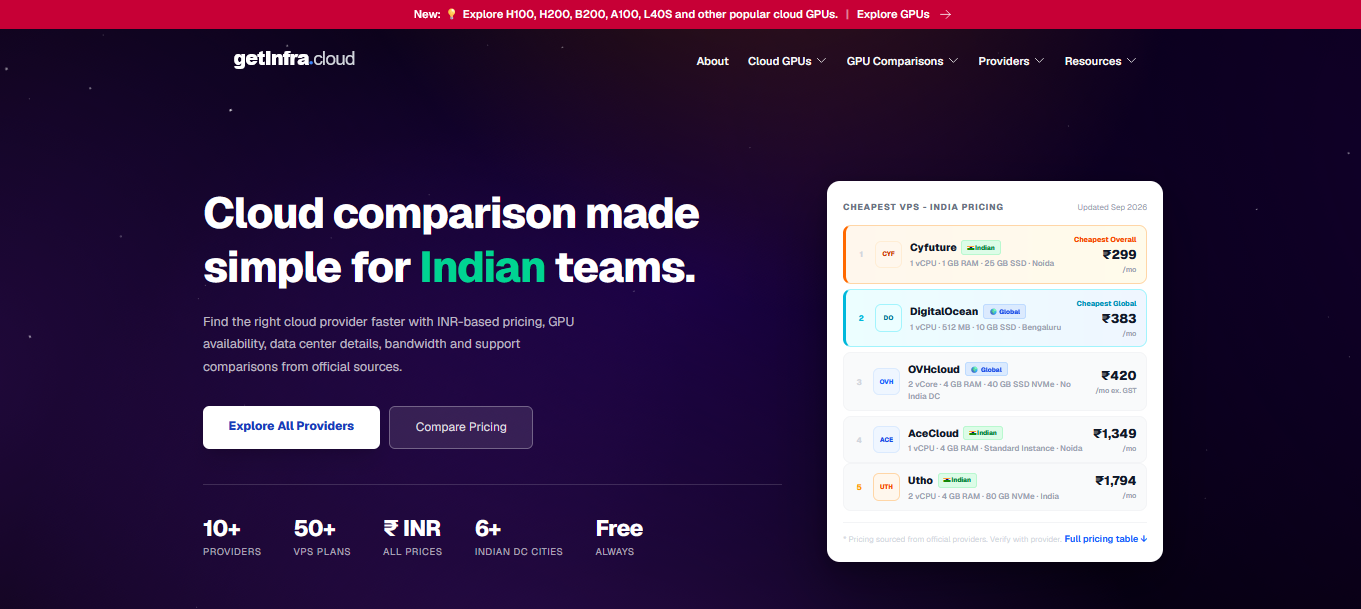
Task: Open the Resources dropdown menu
Action: [x=1100, y=61]
